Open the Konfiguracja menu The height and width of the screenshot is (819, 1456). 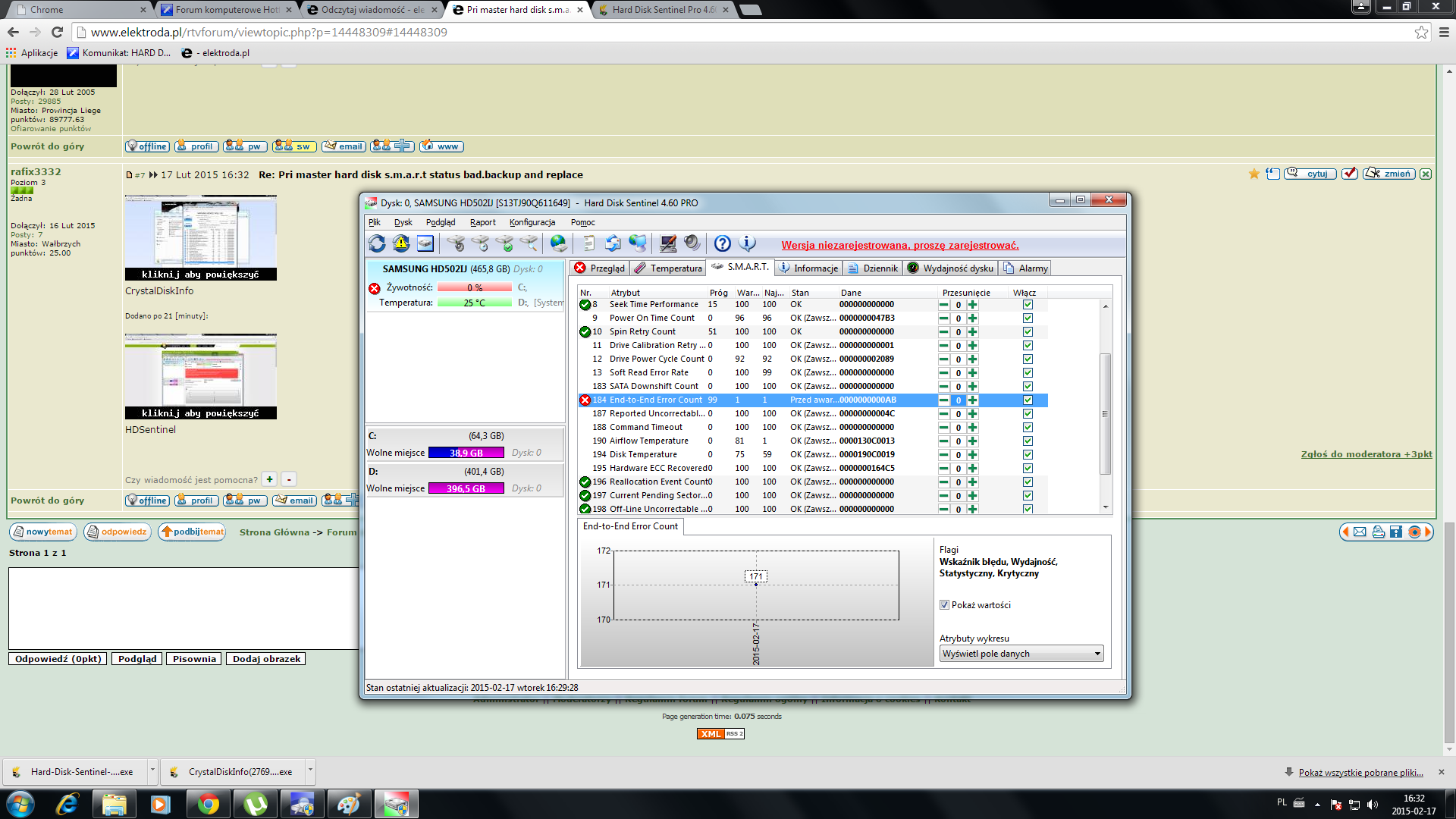(533, 222)
